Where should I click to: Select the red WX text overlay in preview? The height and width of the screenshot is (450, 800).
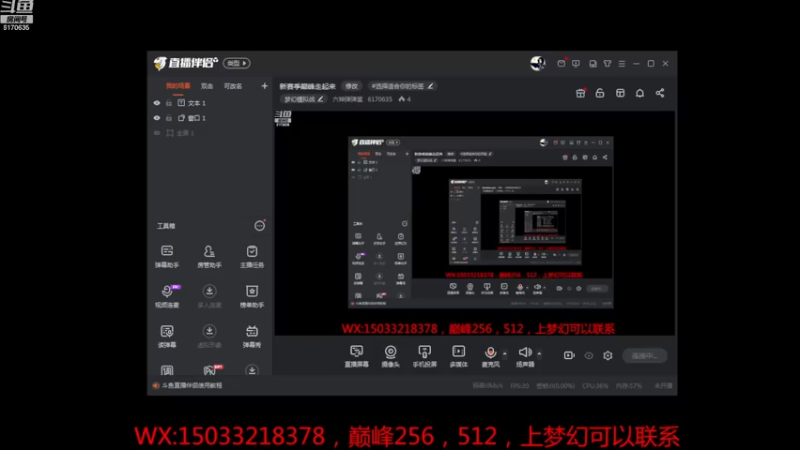pos(478,329)
